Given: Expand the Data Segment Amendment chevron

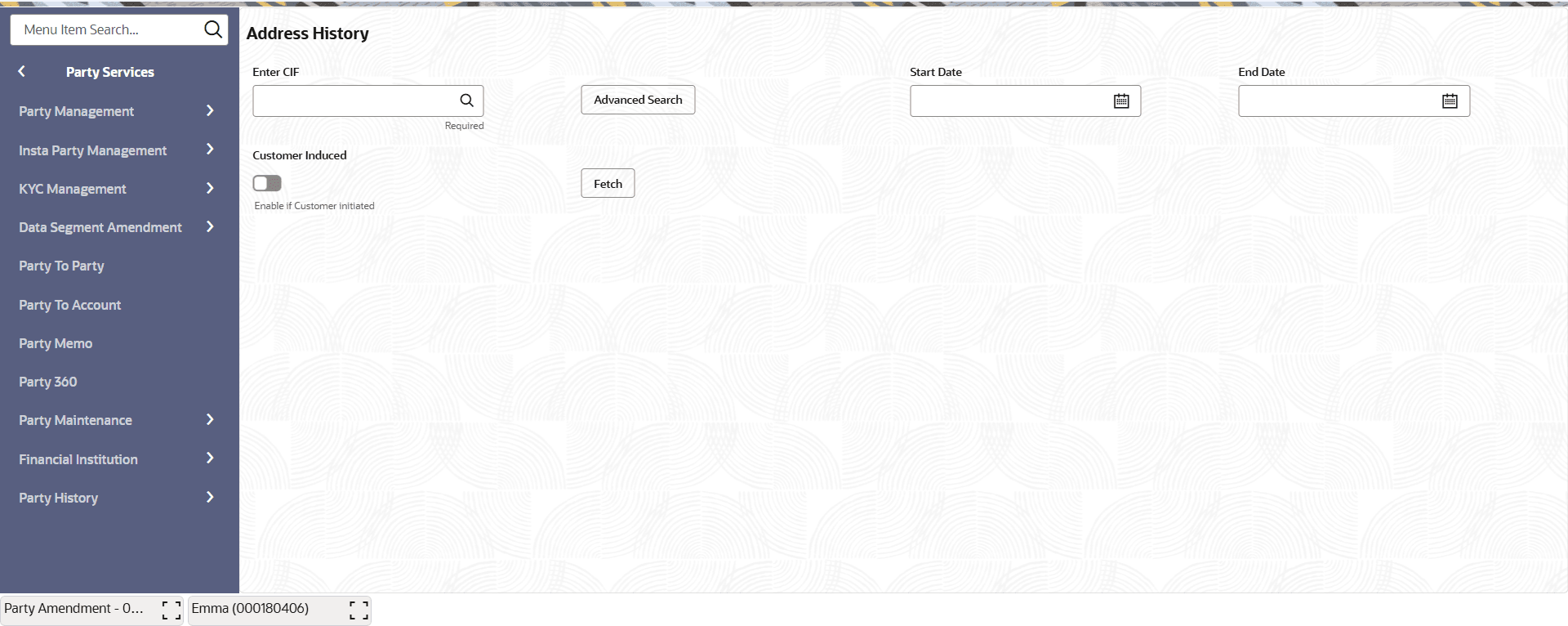Looking at the screenshot, I should 210,226.
